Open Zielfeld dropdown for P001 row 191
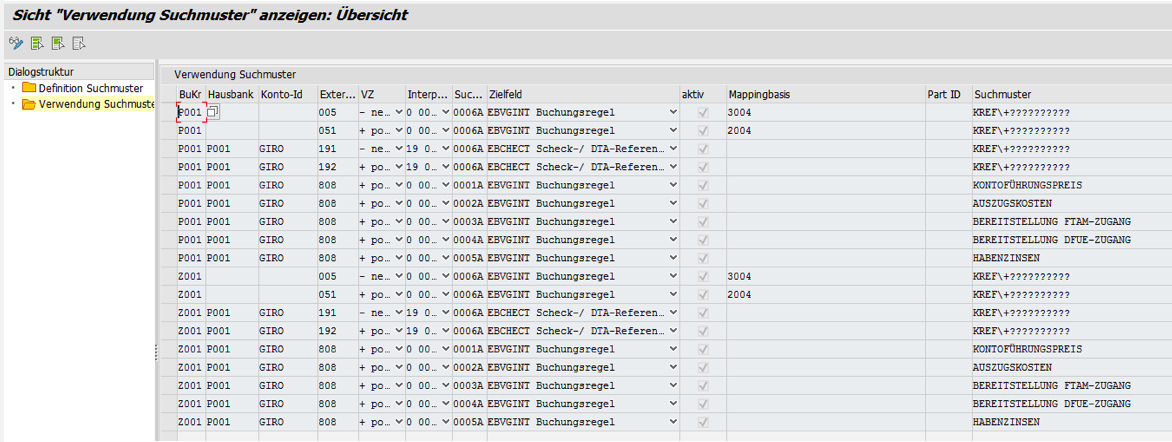 [673, 149]
